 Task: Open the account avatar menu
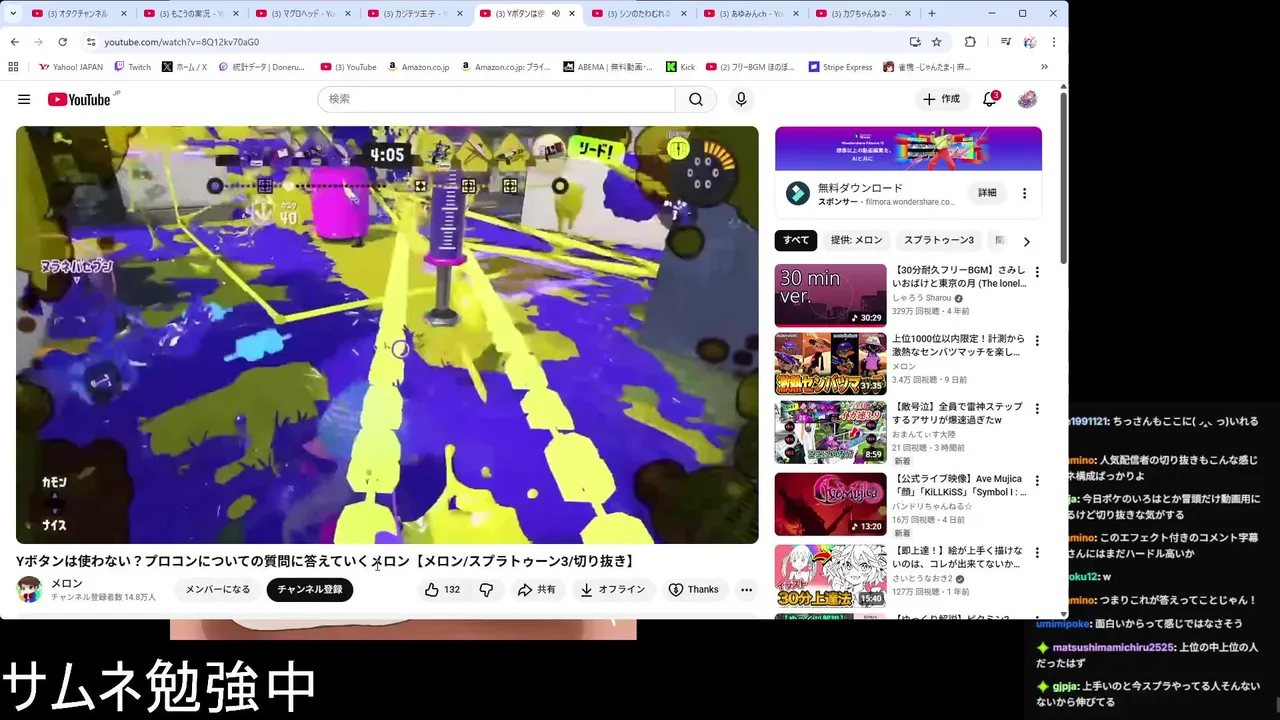tap(1027, 99)
